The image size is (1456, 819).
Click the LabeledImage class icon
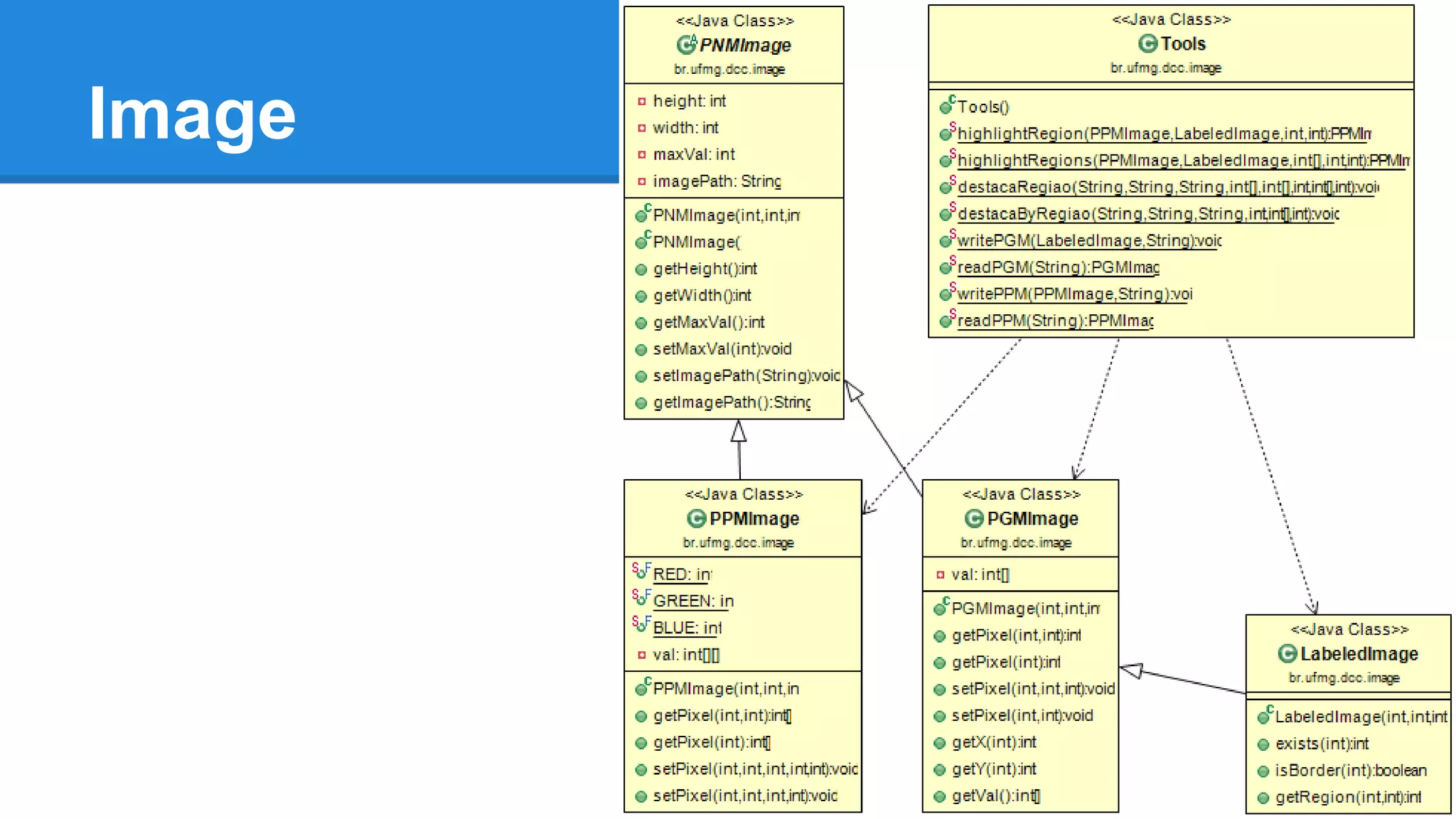1287,653
